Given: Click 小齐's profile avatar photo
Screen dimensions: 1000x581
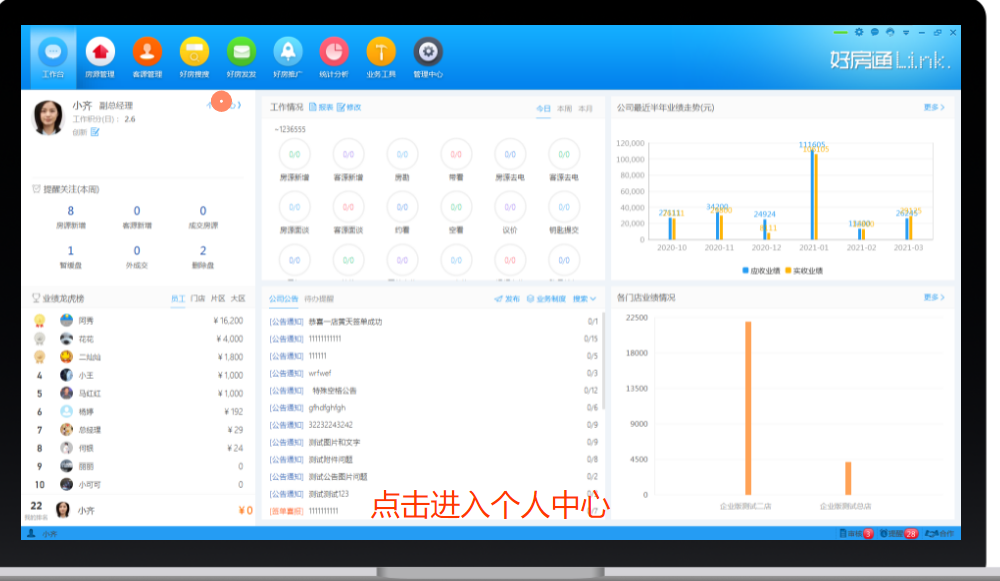Looking at the screenshot, I should tap(48, 117).
